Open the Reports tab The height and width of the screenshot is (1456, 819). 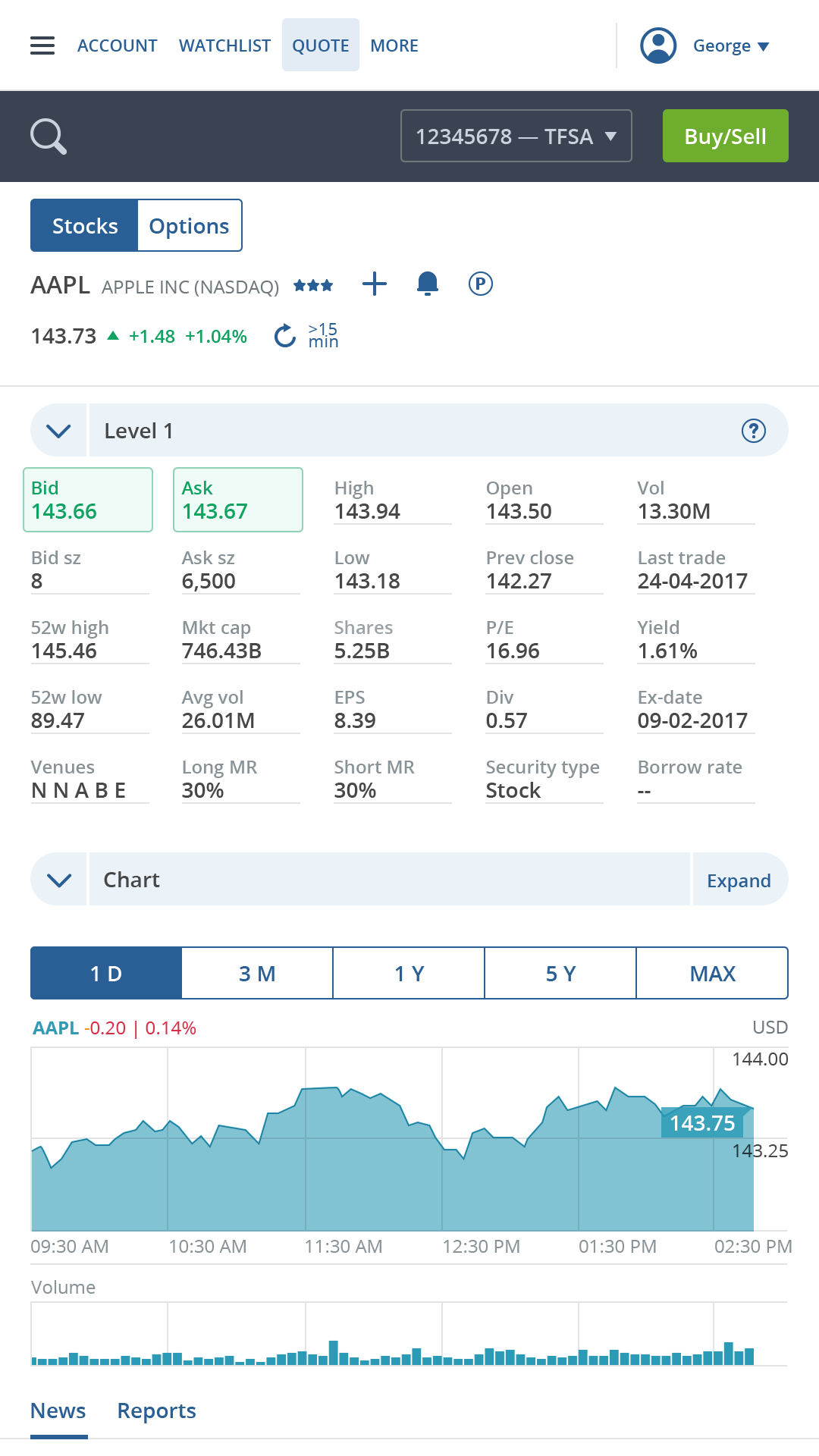tap(157, 1410)
